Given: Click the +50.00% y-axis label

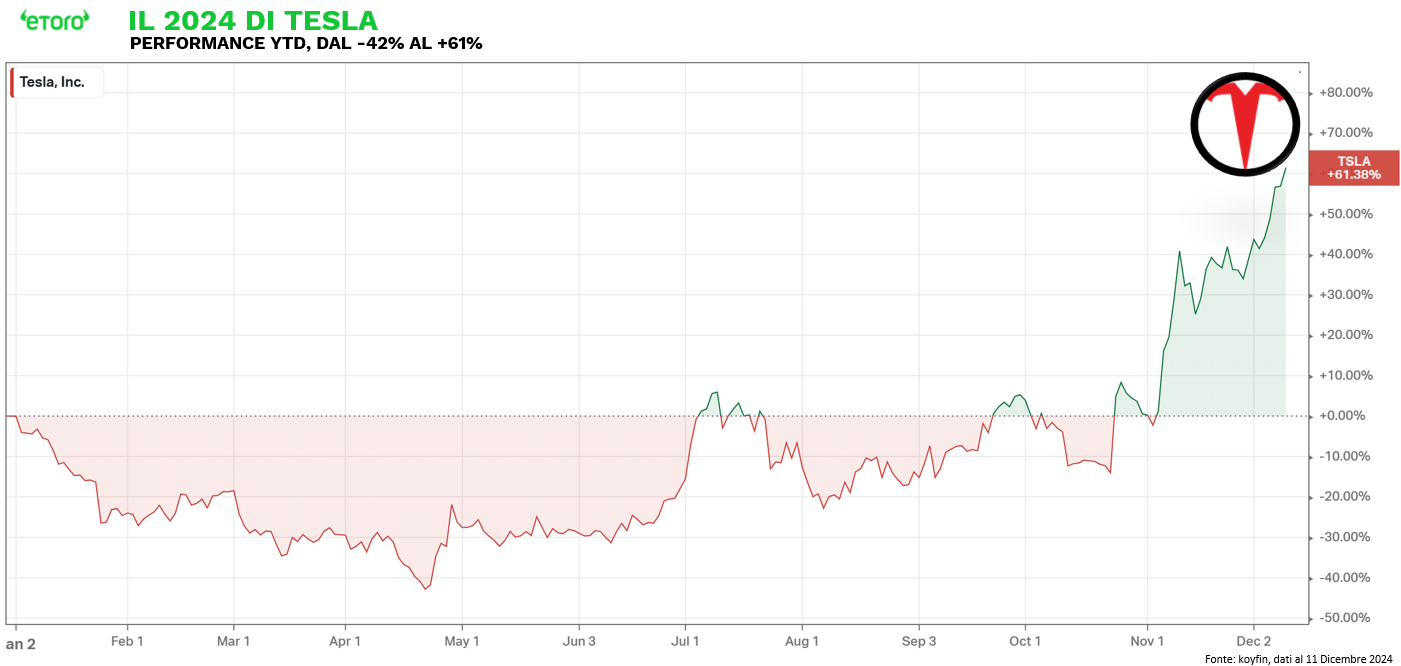Looking at the screenshot, I should [1345, 214].
